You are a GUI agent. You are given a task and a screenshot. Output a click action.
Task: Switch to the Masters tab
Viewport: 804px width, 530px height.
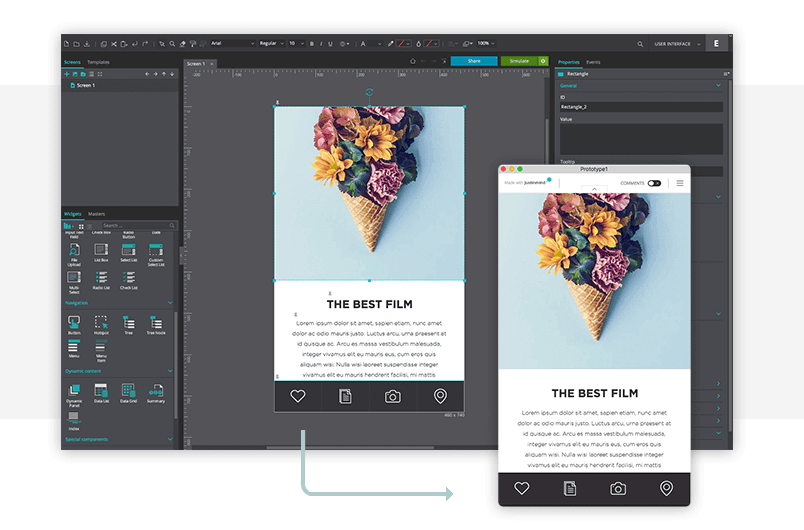coord(96,214)
